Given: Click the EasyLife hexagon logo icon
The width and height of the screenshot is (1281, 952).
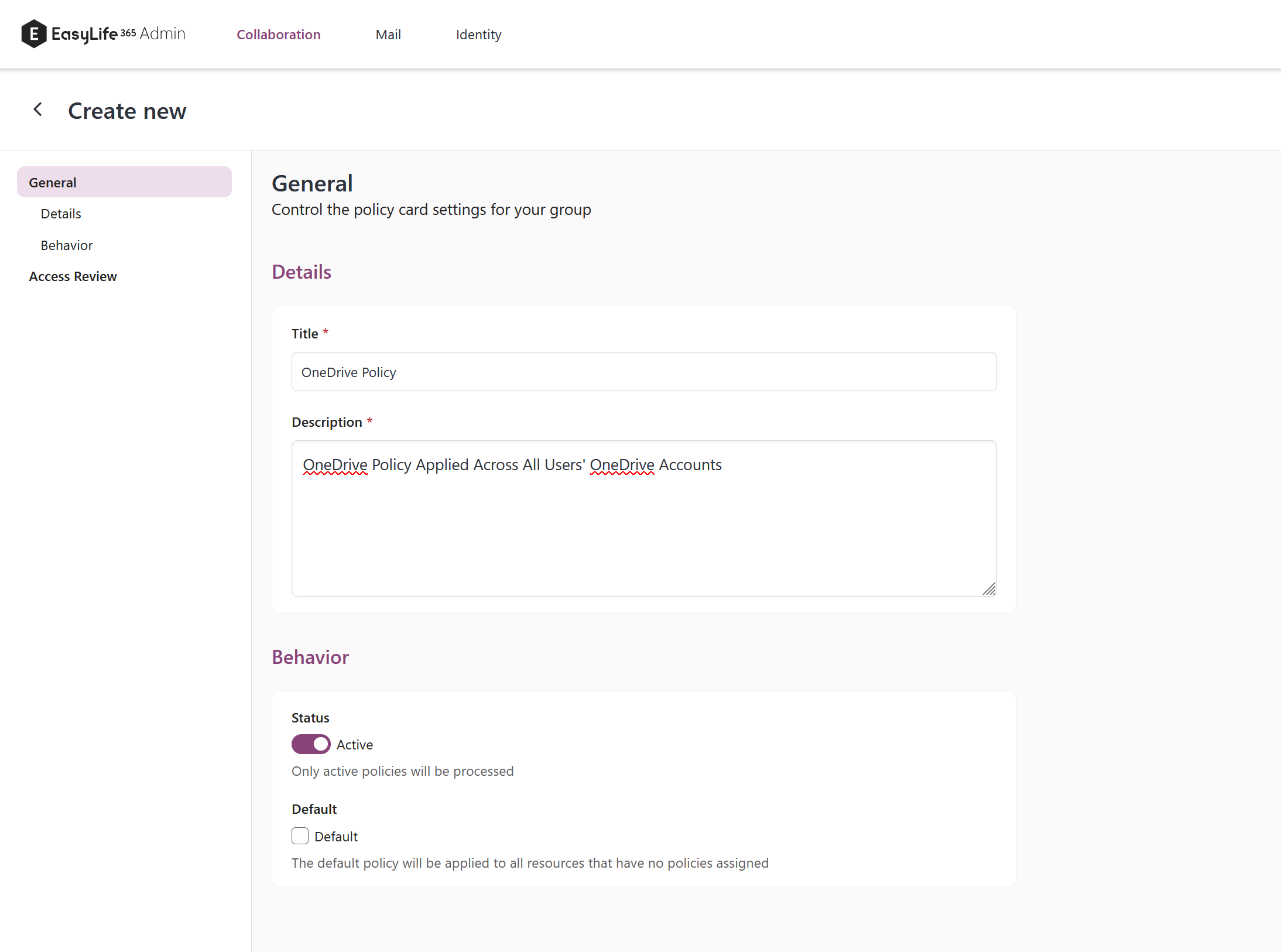Looking at the screenshot, I should pos(33,34).
